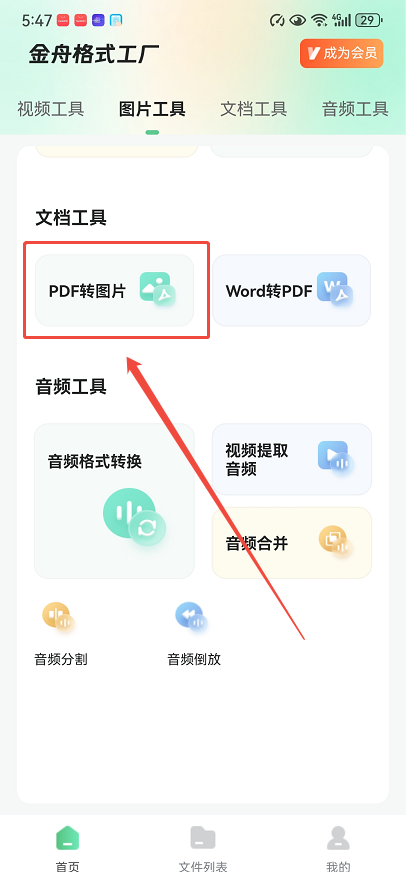Viewport: 406px width, 873px height.
Task: Go to 首页 home icon
Action: point(68,838)
